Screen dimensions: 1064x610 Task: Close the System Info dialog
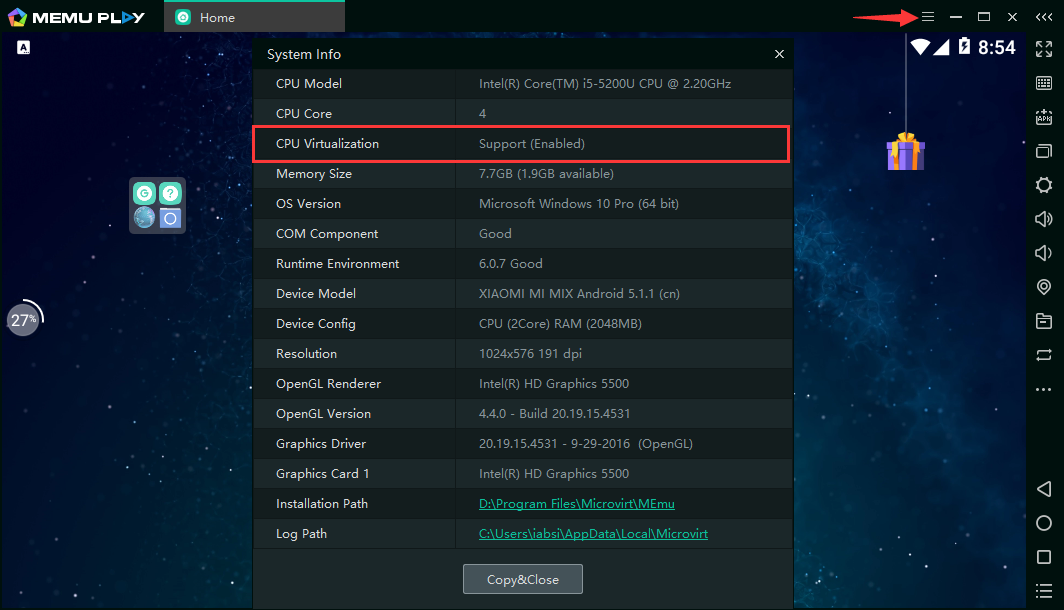pos(779,54)
